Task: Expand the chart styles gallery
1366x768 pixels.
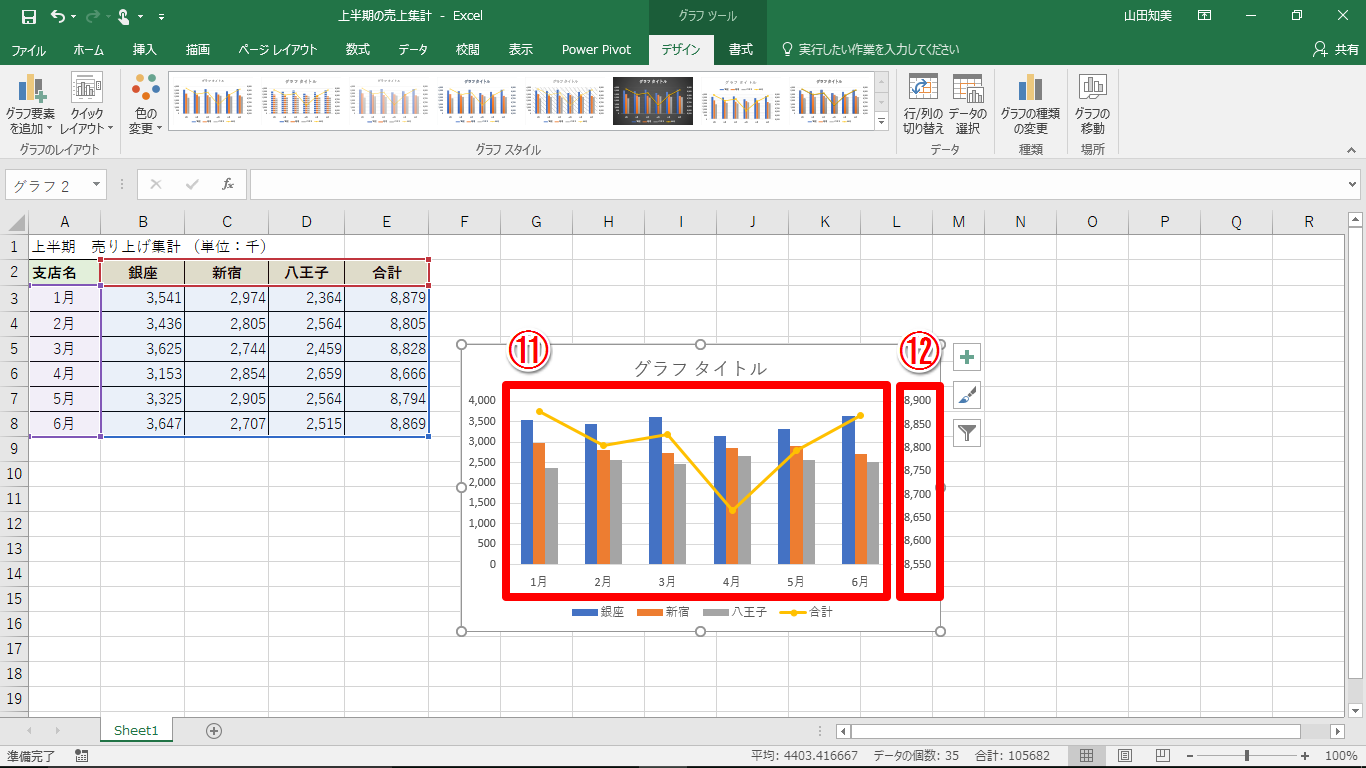Action: [x=882, y=122]
